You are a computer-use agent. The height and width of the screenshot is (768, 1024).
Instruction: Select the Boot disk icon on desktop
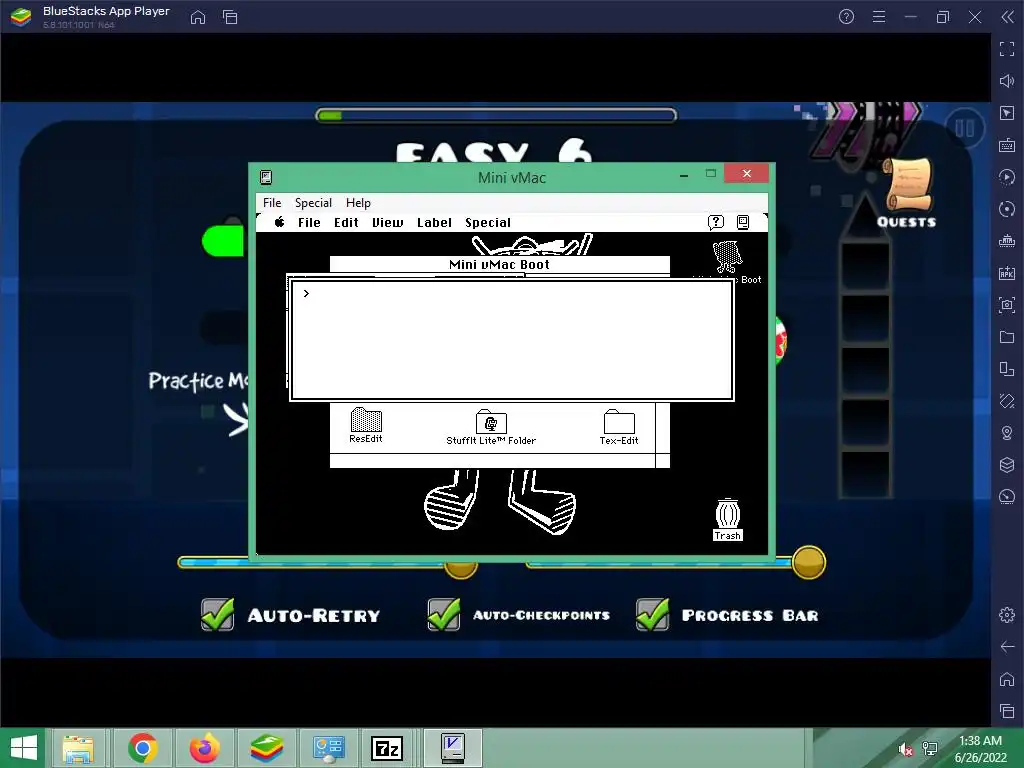(726, 257)
